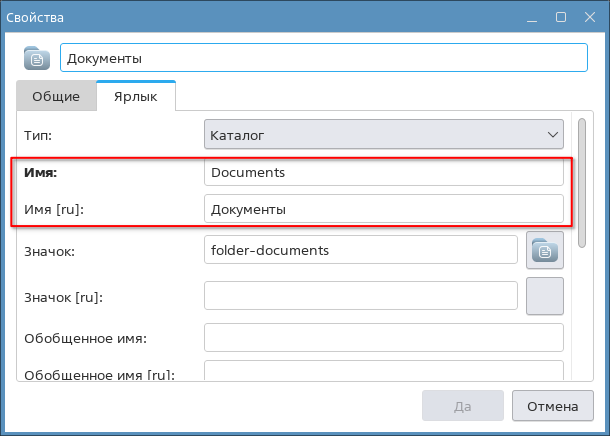Viewport: 610px width, 436px height.
Task: Click the Имя [ru] field with Документы
Action: [383, 210]
